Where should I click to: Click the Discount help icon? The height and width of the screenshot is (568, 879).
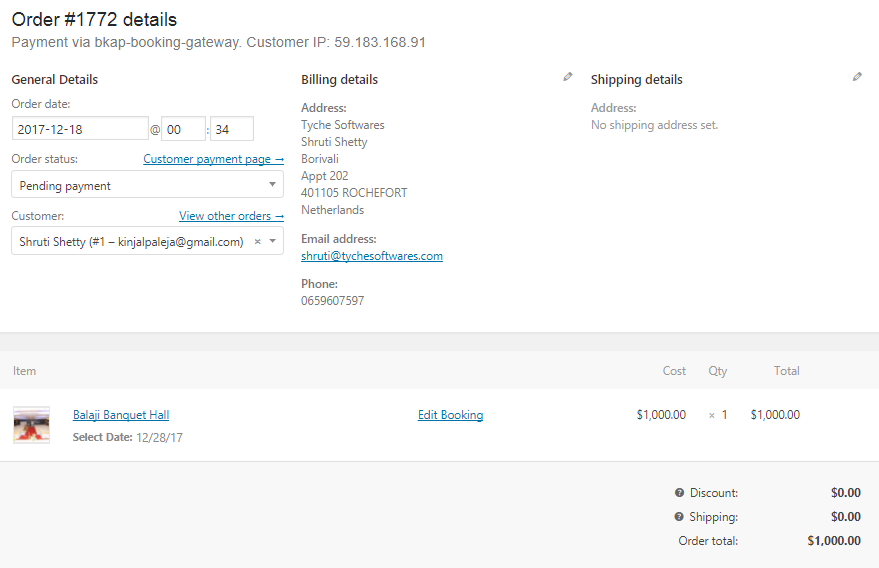[x=679, y=493]
